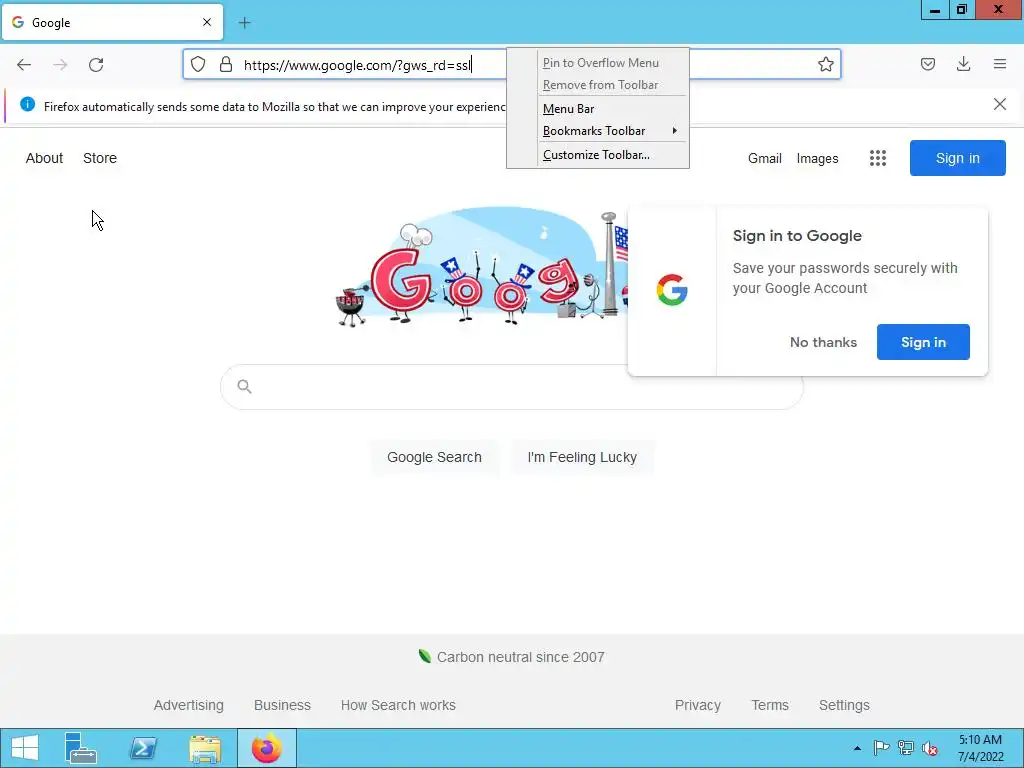1024x768 pixels.
Task: Open the Downloads panel
Action: click(963, 64)
